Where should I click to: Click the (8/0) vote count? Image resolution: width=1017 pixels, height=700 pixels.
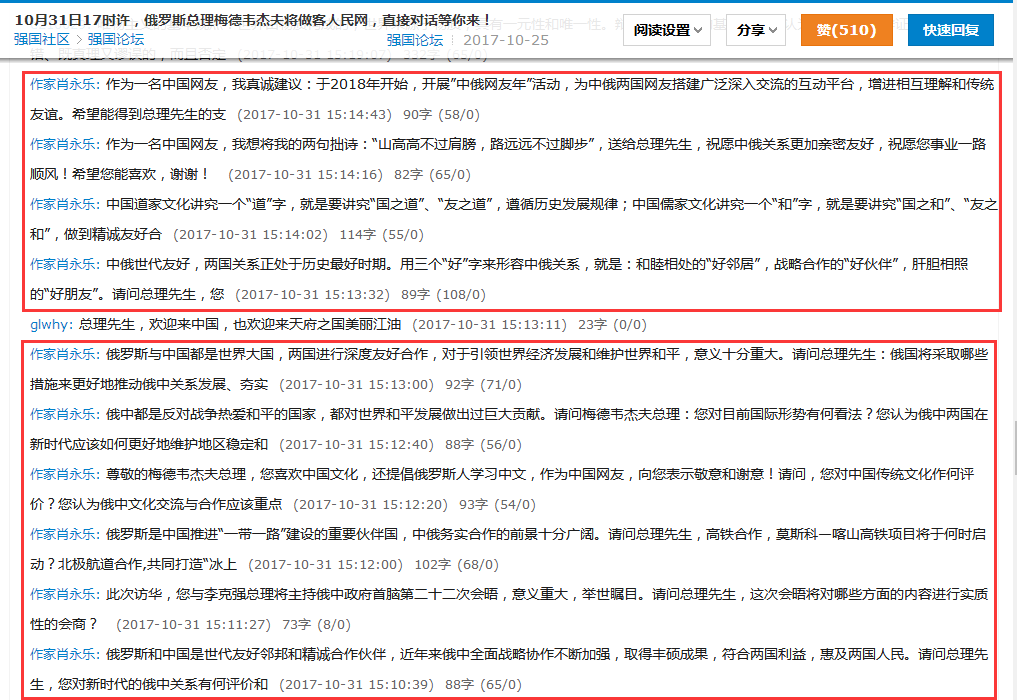[x=334, y=625]
